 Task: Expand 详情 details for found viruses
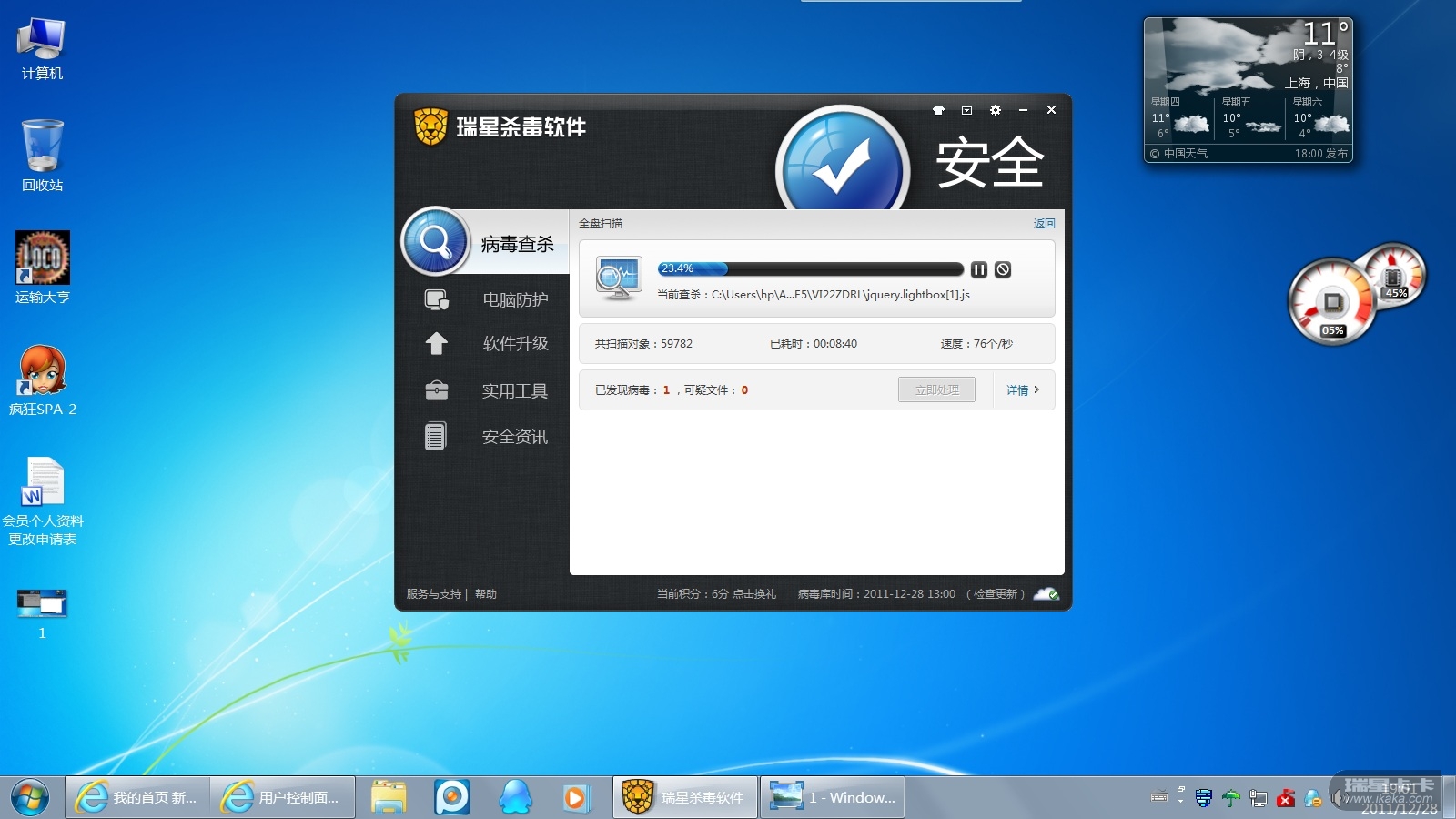tap(1023, 389)
